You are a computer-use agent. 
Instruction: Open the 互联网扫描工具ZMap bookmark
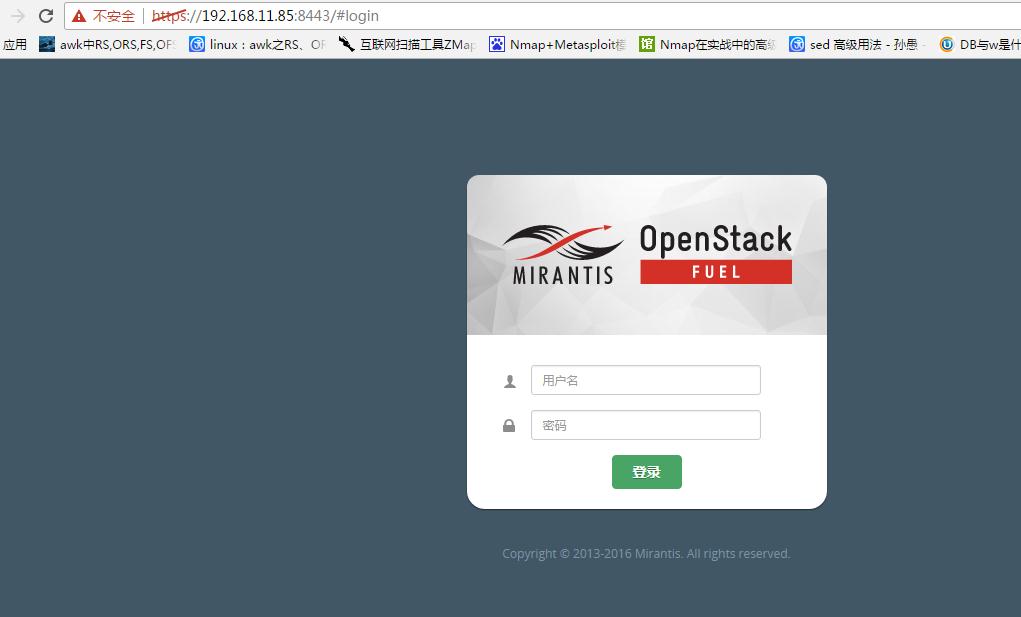(x=408, y=44)
